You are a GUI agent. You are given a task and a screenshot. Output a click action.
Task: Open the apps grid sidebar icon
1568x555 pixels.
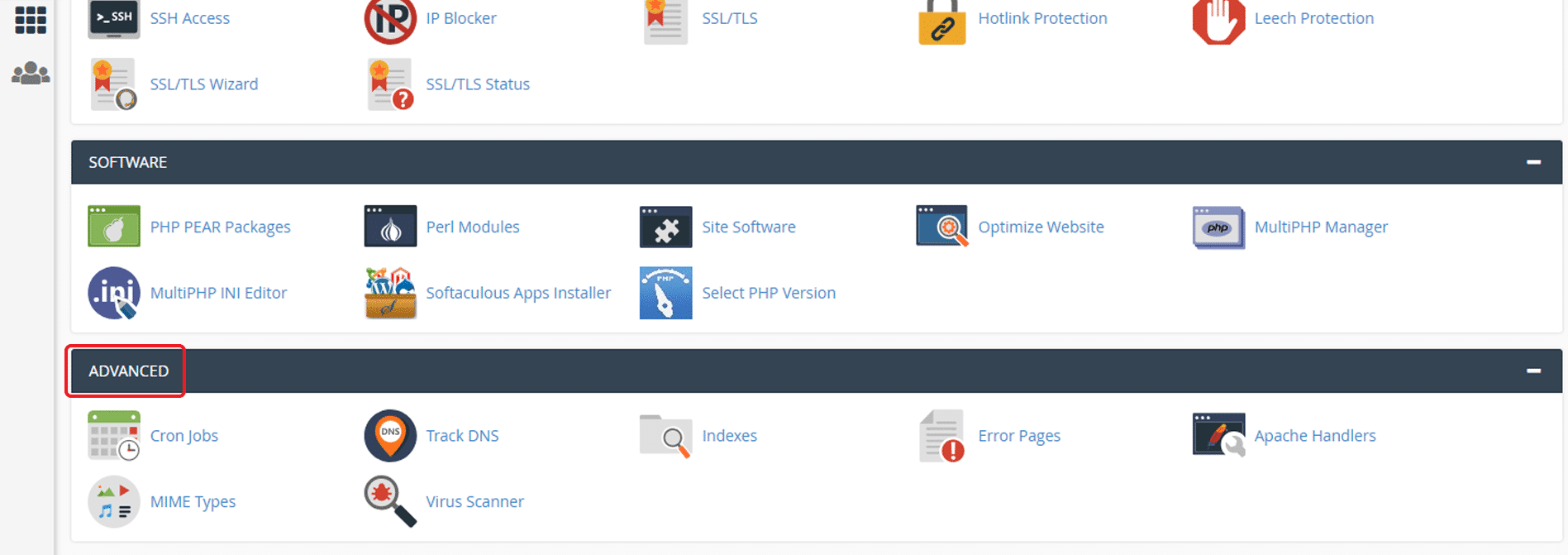pyautogui.click(x=31, y=20)
